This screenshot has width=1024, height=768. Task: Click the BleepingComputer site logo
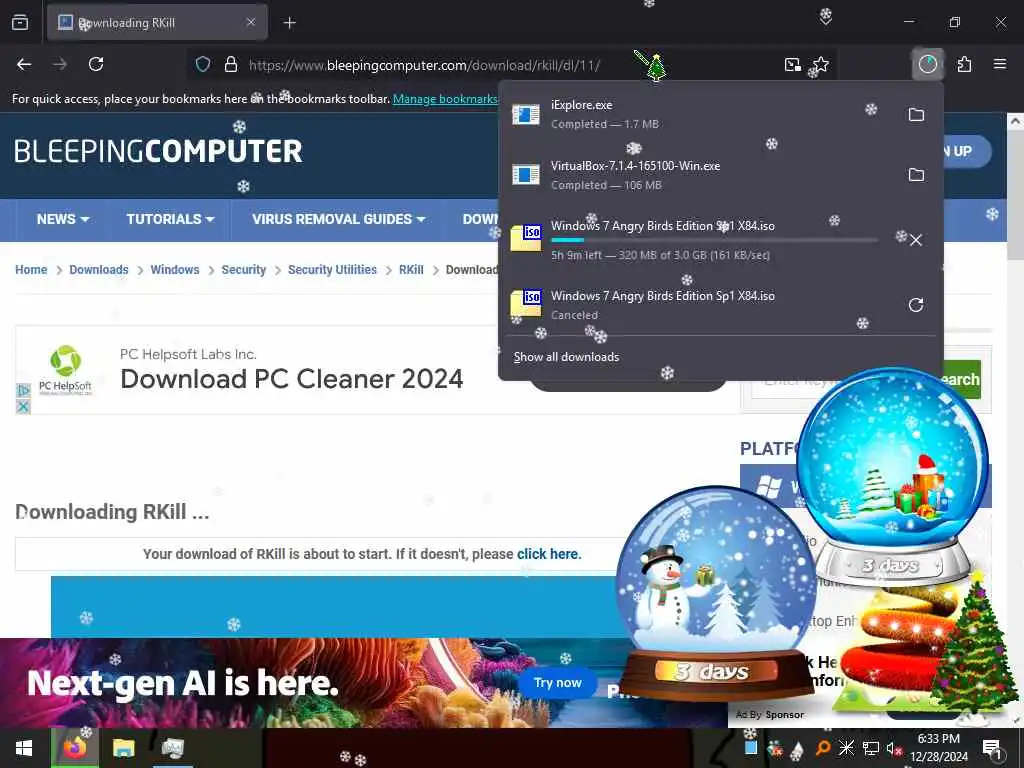pyautogui.click(x=158, y=152)
